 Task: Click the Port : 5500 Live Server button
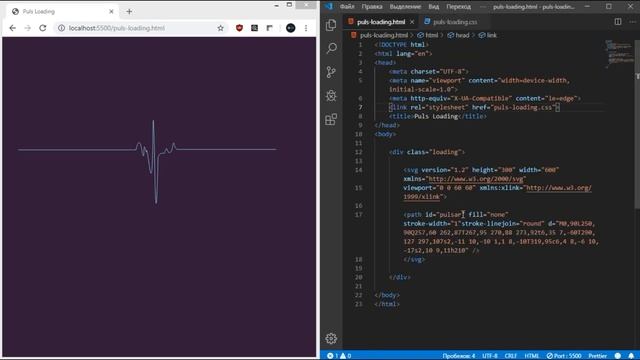pos(564,356)
